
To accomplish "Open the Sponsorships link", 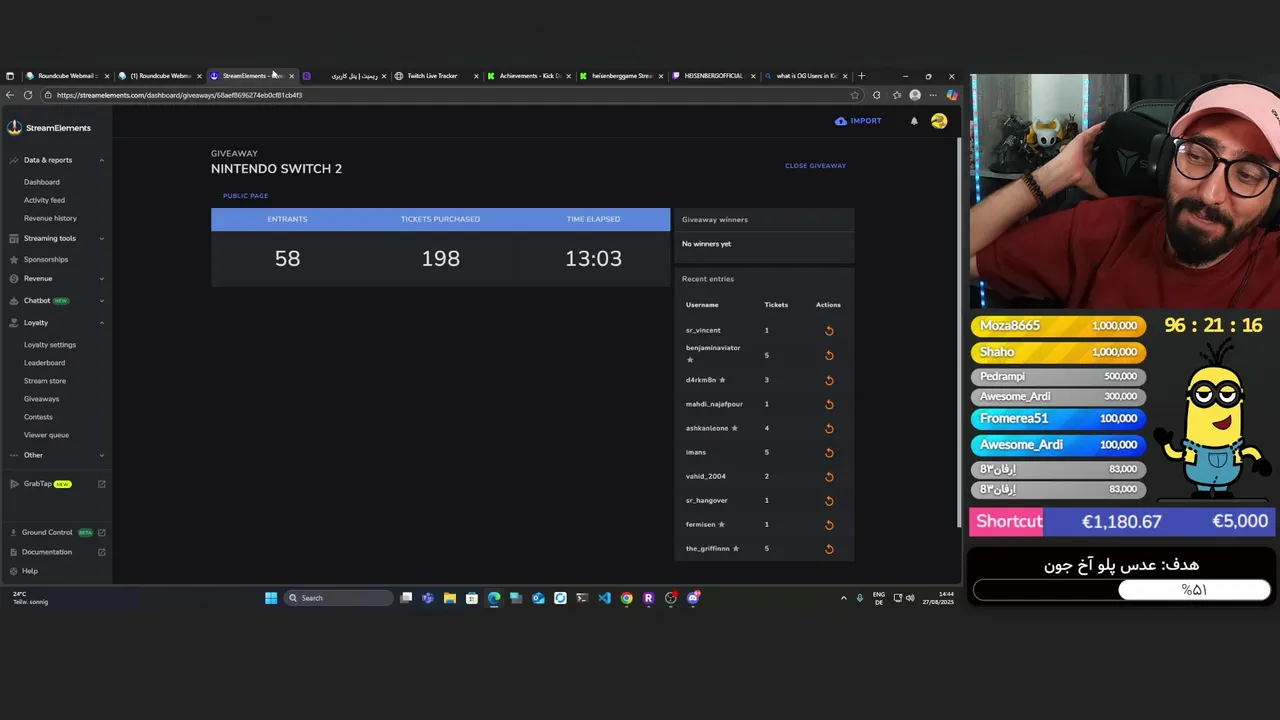I will 46,259.
